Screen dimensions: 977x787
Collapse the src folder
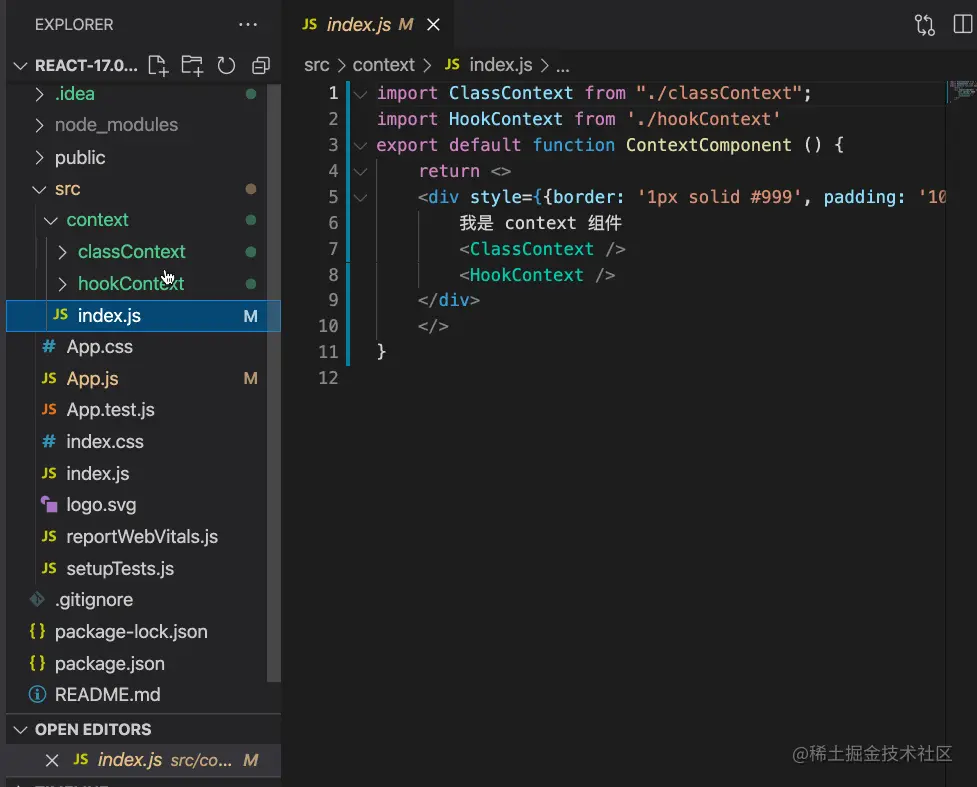[x=39, y=189]
